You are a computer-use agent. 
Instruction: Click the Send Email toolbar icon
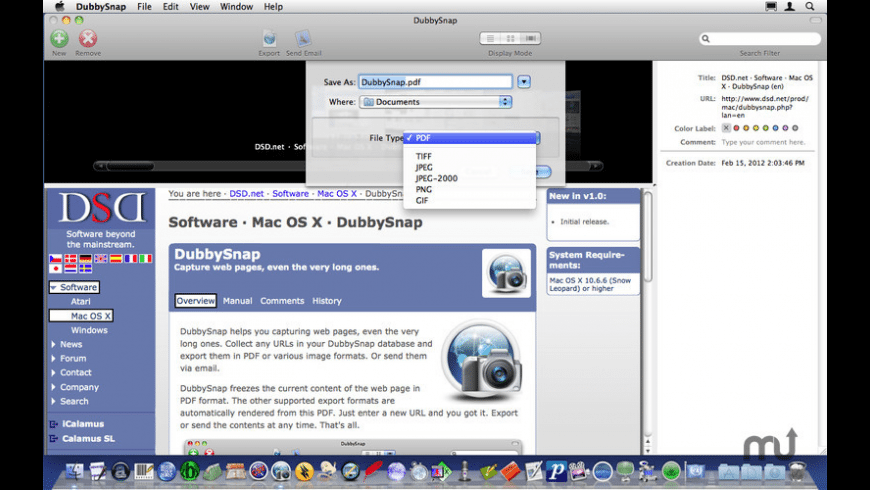(303, 38)
